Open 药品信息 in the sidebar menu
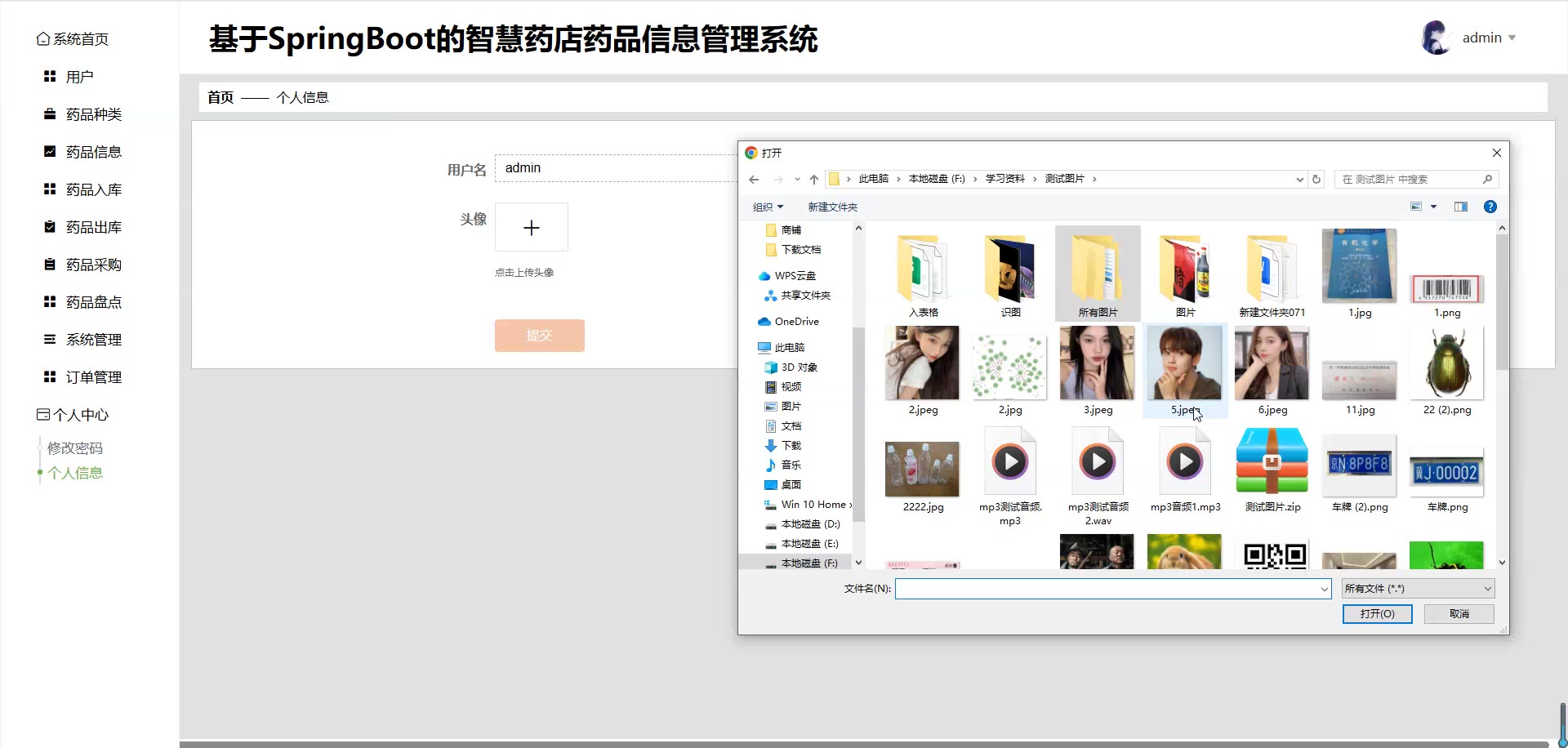1568x748 pixels. pyautogui.click(x=93, y=152)
